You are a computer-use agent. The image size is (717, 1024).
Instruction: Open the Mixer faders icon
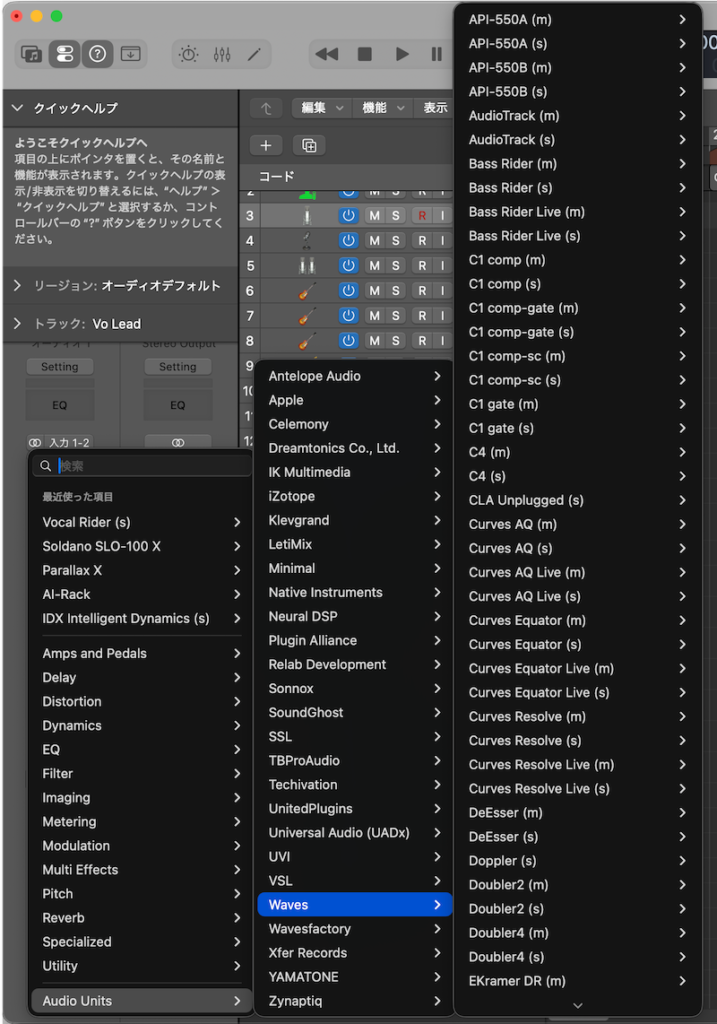(x=222, y=54)
